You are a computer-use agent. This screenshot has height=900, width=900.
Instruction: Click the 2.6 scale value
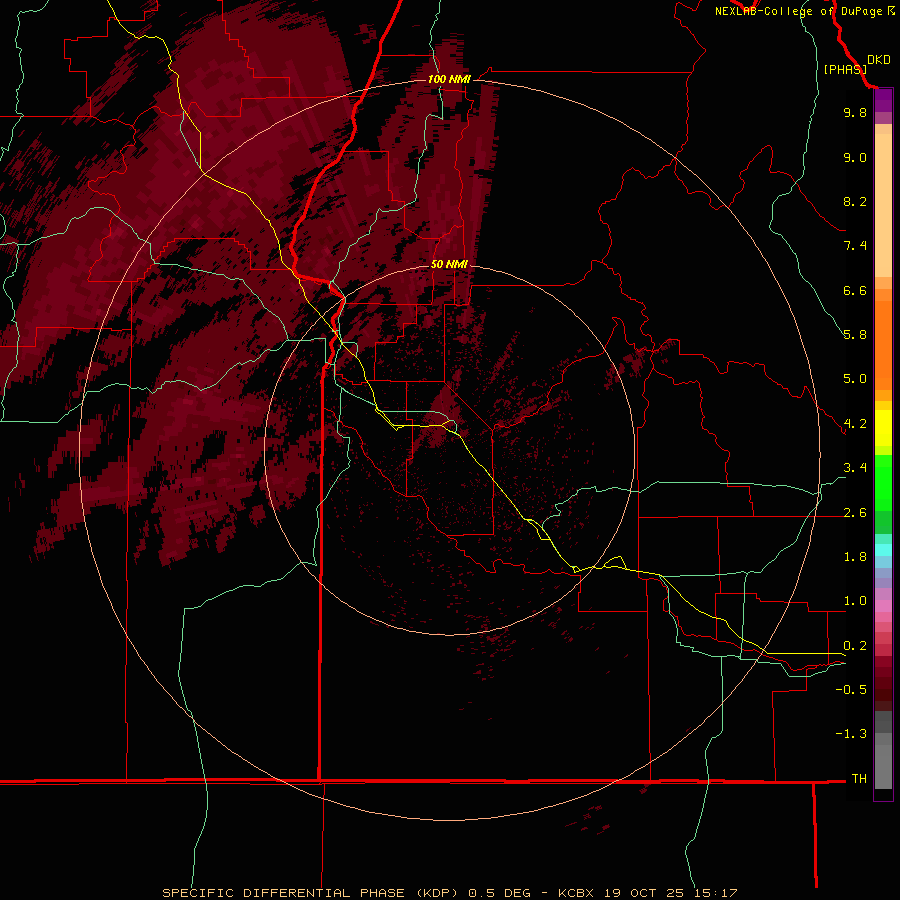[855, 513]
